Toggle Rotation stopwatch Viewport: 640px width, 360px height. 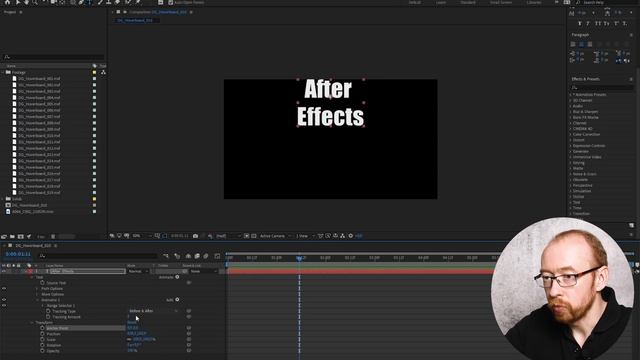(x=42, y=345)
